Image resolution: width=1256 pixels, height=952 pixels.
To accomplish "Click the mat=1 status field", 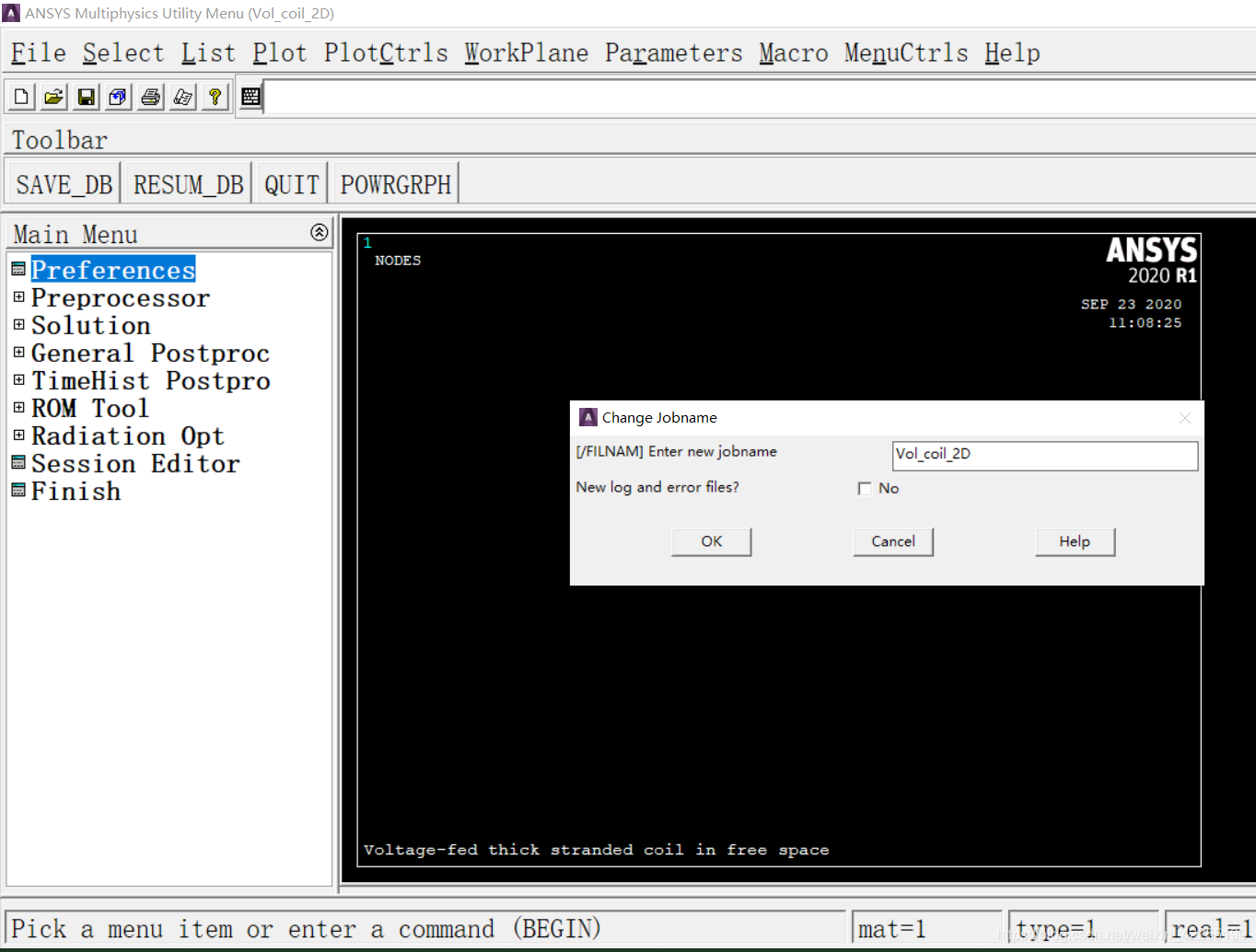I will click(927, 929).
